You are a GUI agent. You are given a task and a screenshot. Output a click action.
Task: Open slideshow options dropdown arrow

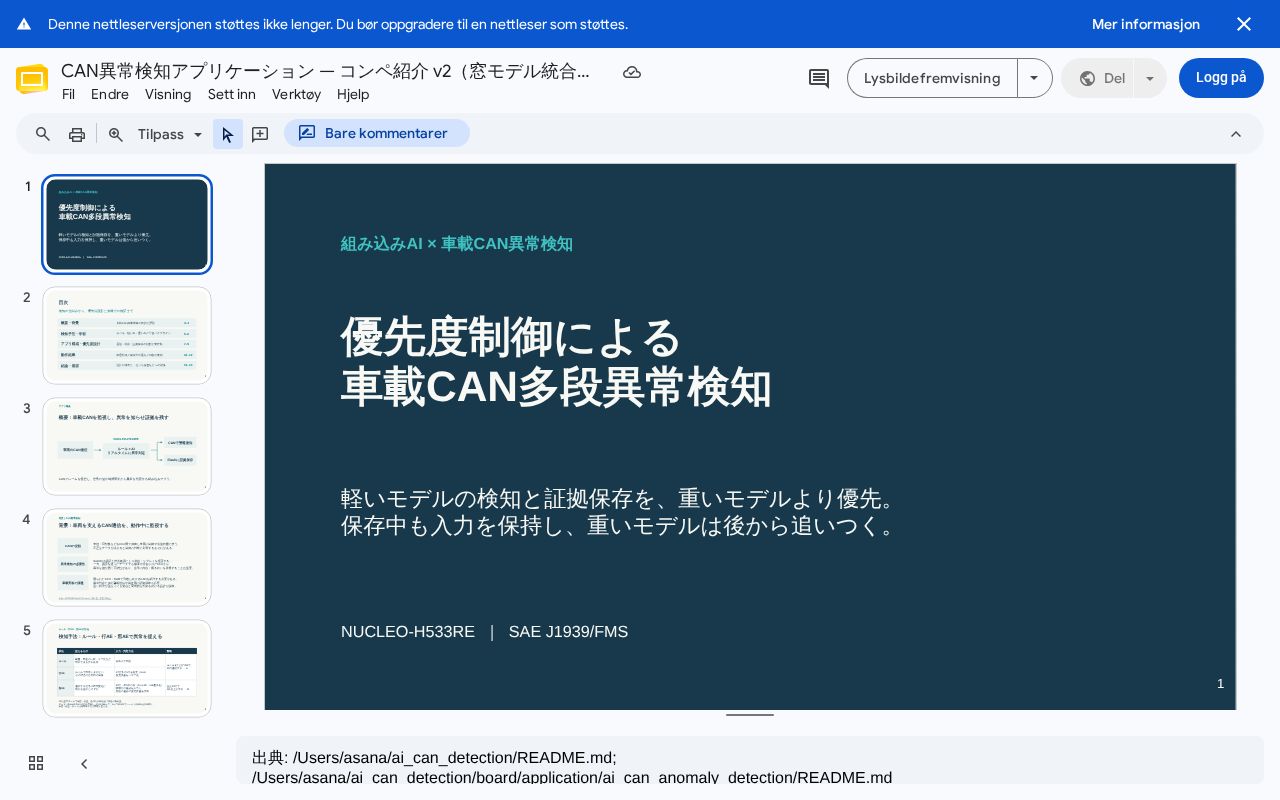[1035, 78]
